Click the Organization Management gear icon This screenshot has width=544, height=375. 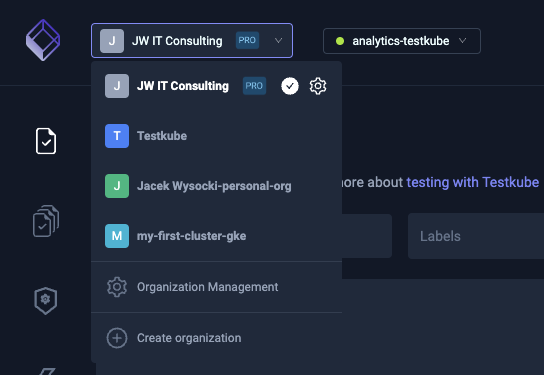(117, 287)
